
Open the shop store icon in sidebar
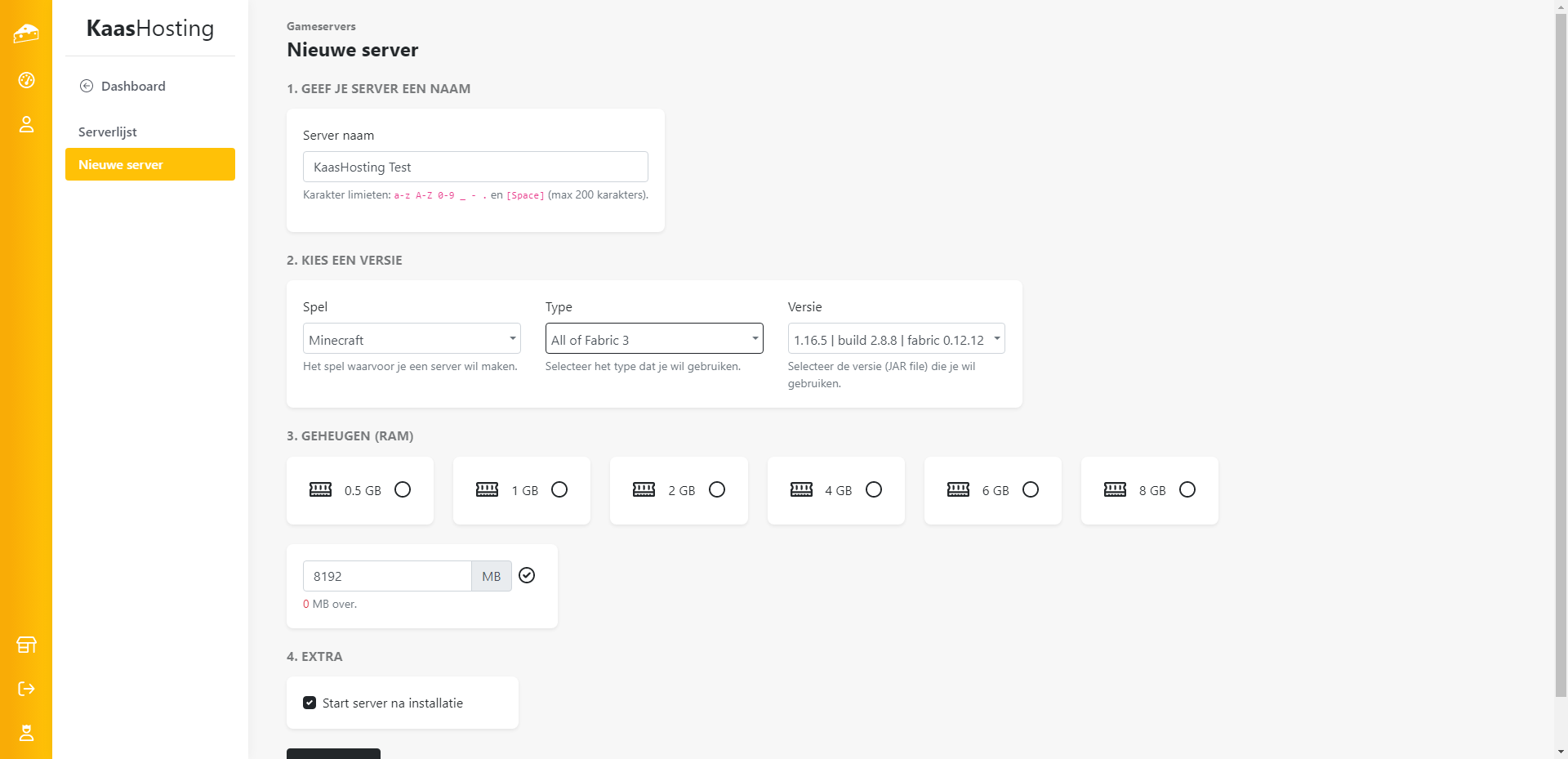point(26,645)
